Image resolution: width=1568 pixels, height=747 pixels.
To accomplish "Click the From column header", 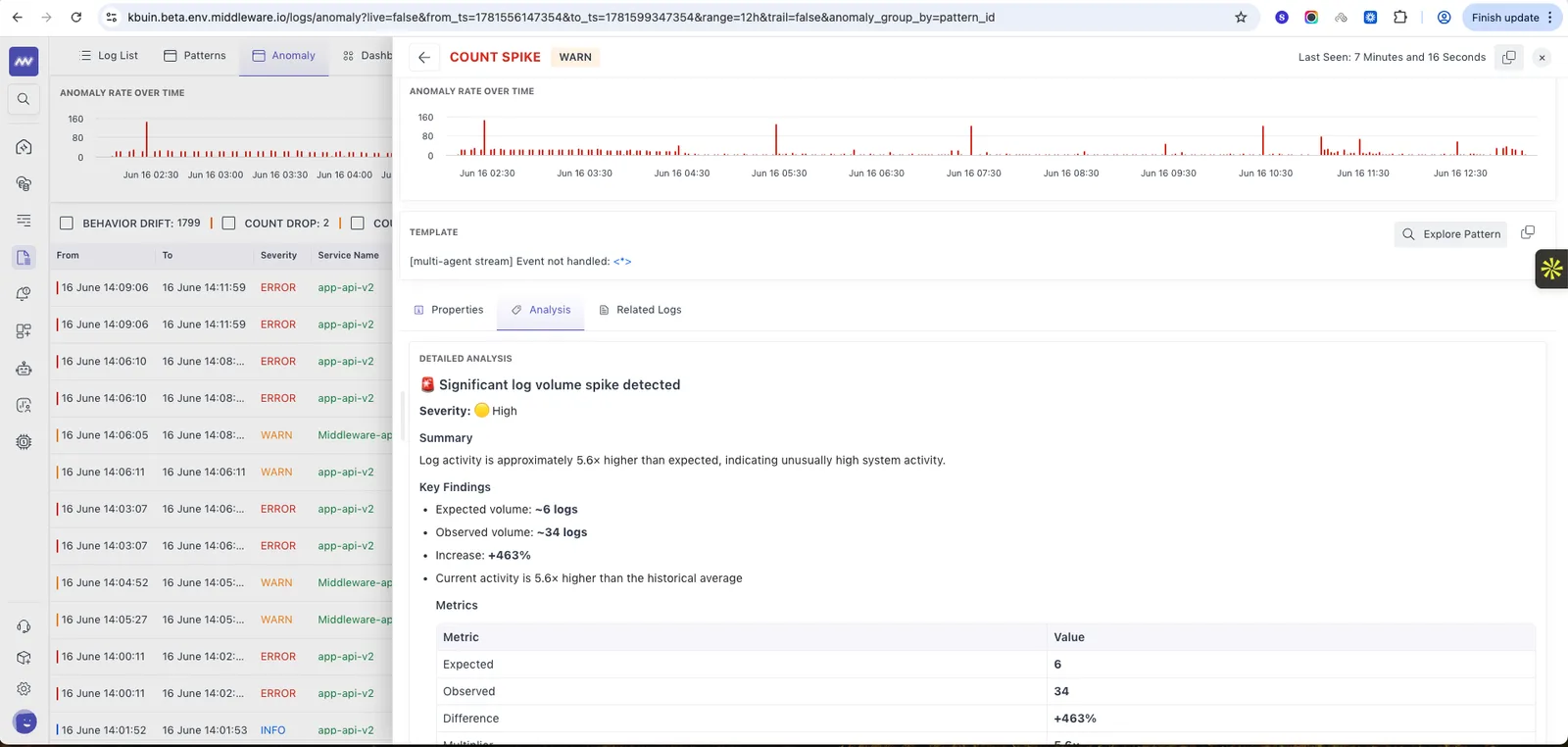I will tap(68, 255).
